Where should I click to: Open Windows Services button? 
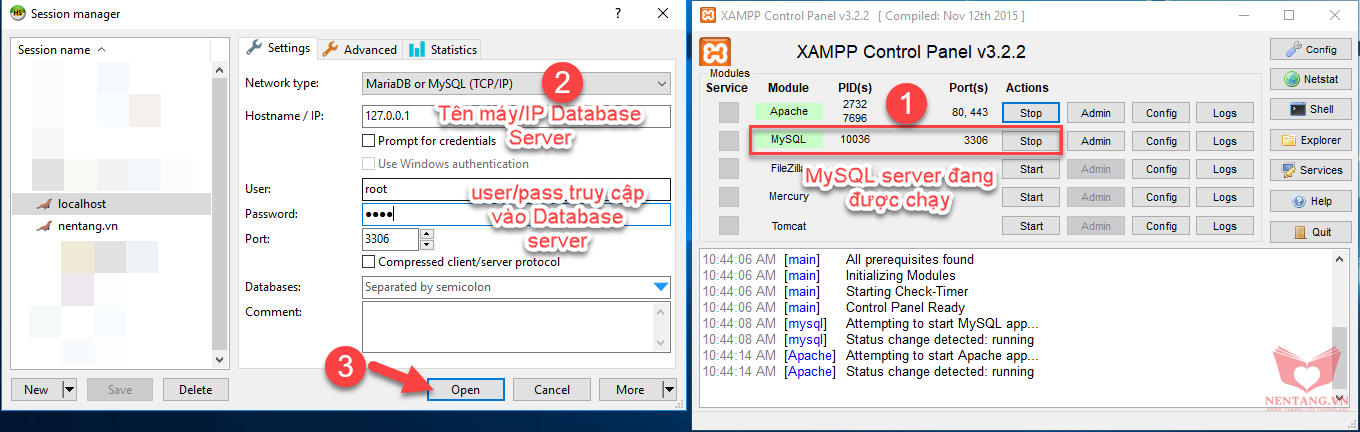coord(1310,170)
